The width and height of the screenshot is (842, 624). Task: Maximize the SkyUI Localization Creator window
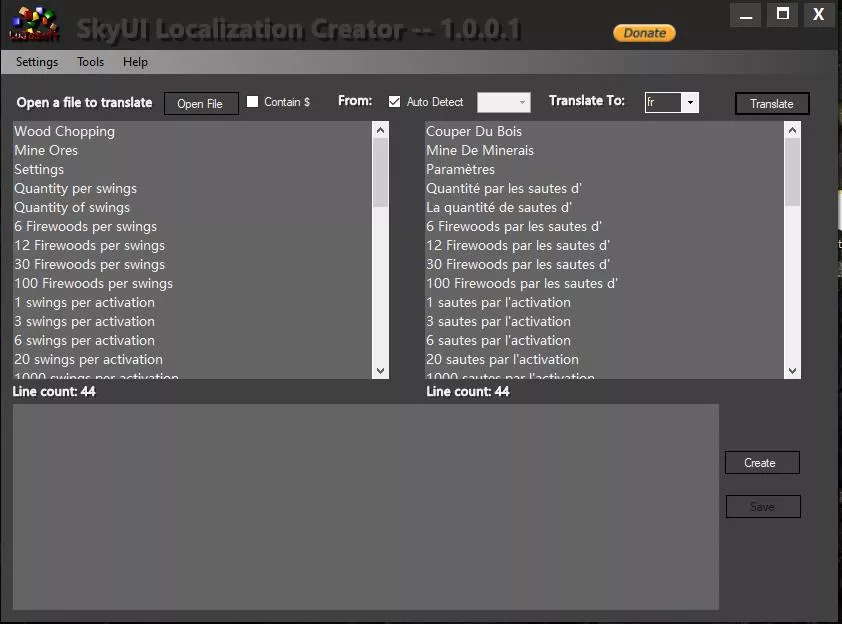(783, 15)
